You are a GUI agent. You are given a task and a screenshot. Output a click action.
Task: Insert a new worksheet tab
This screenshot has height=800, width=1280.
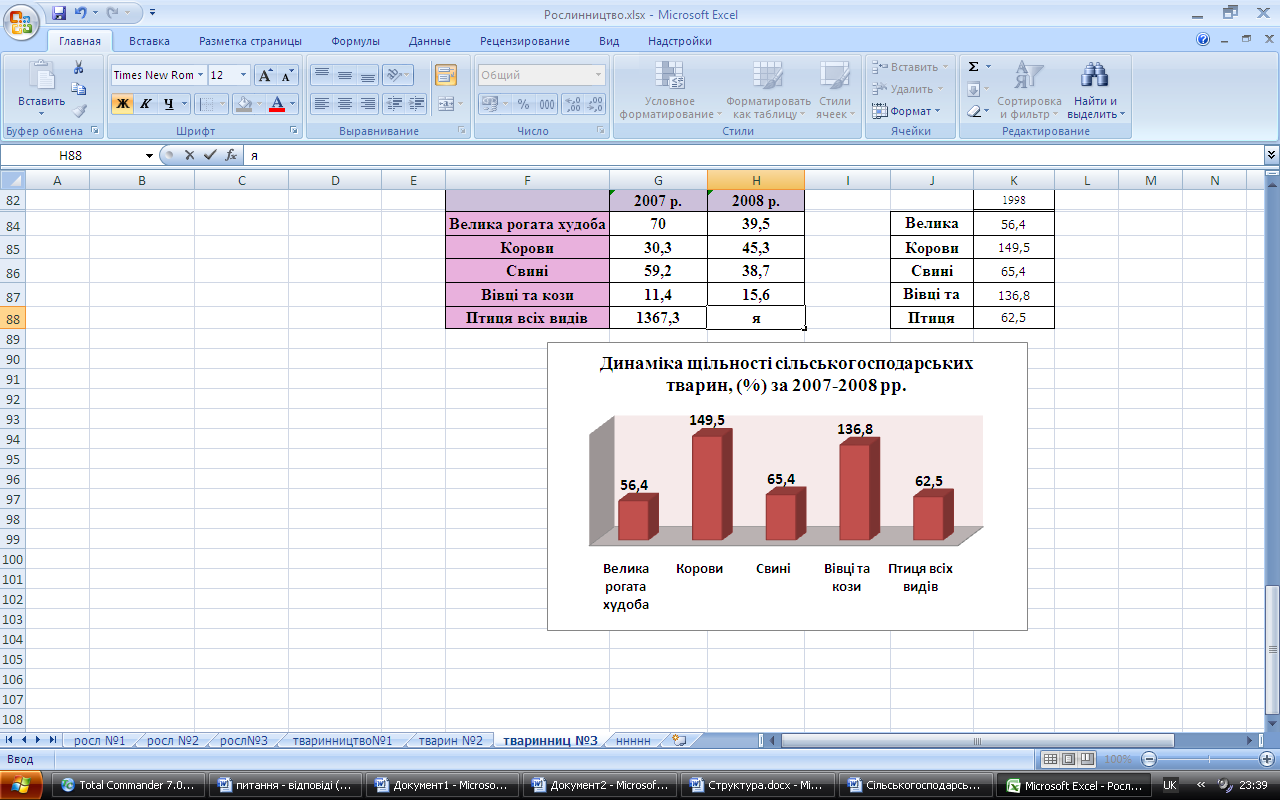pos(680,741)
